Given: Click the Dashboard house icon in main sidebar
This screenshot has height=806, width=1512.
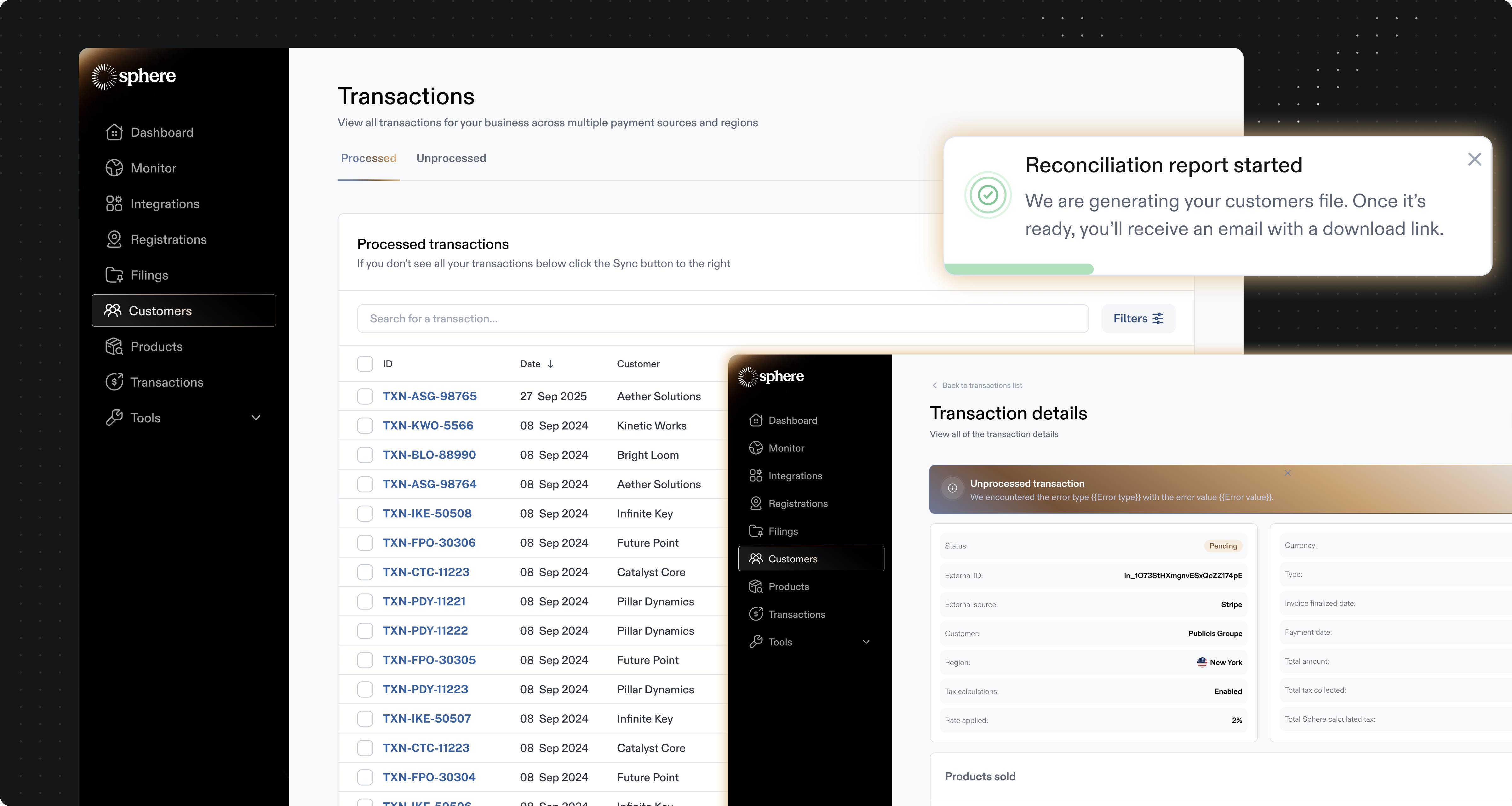Looking at the screenshot, I should coord(114,133).
